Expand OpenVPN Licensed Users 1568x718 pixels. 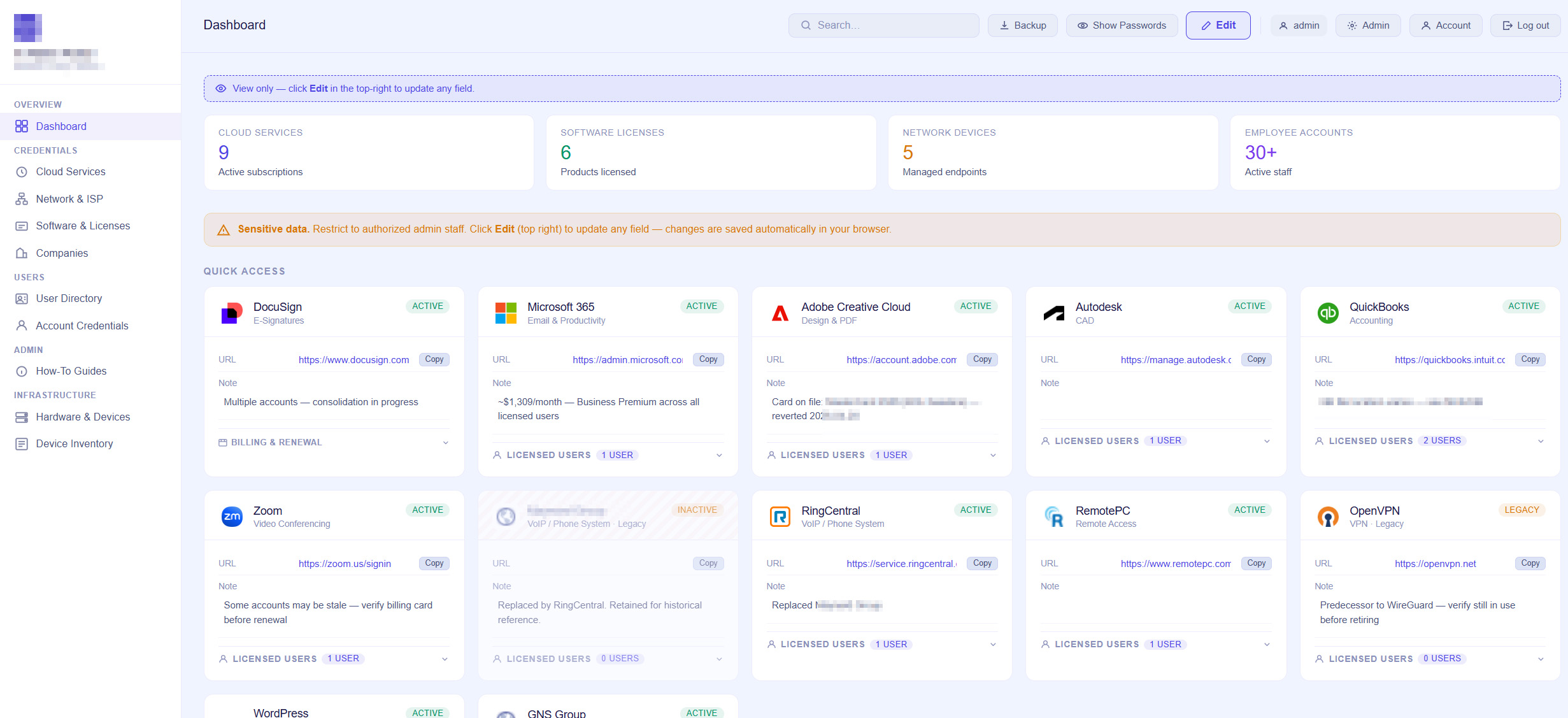1430,659
